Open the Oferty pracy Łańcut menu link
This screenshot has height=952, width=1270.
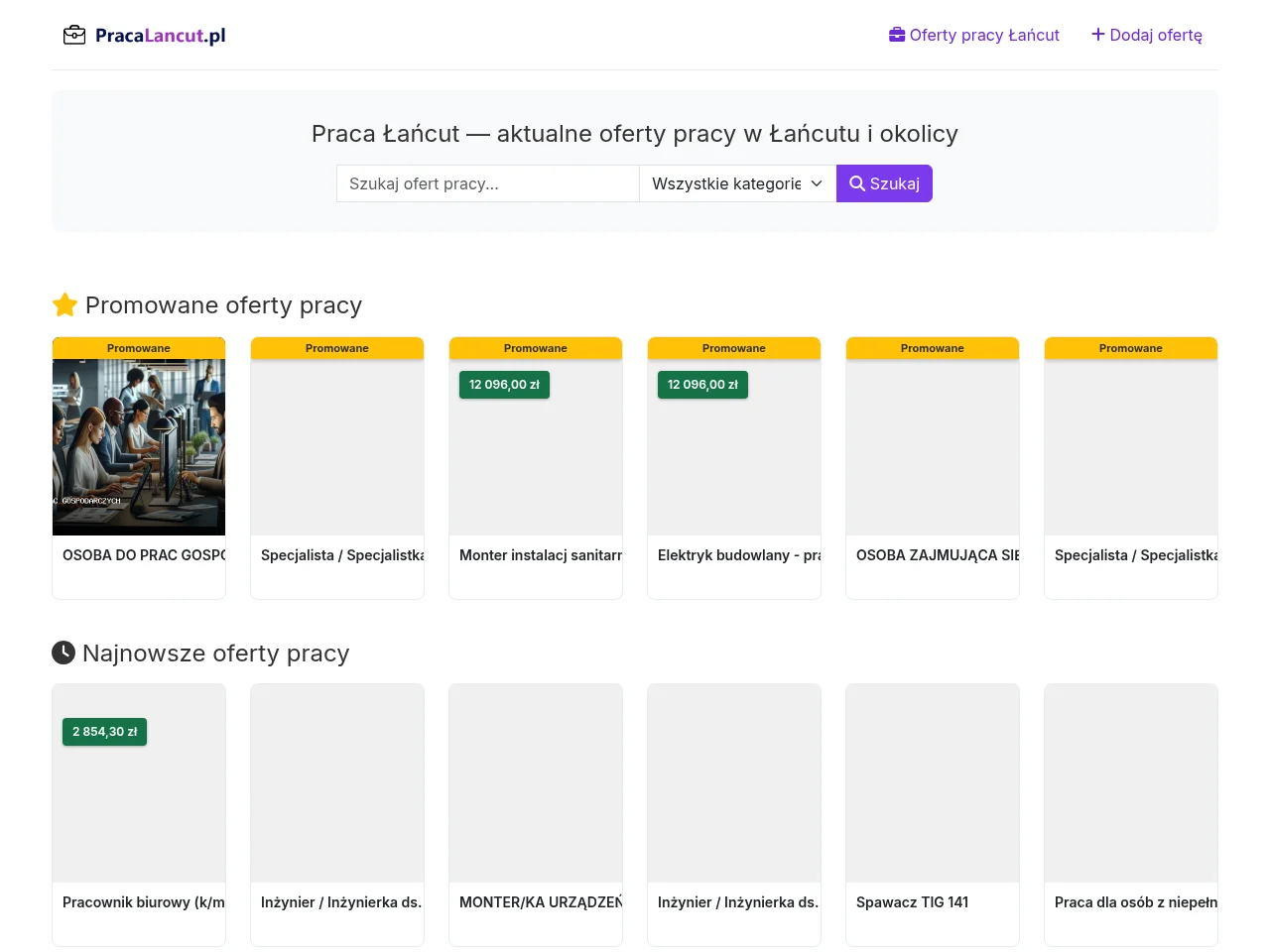pos(974,35)
